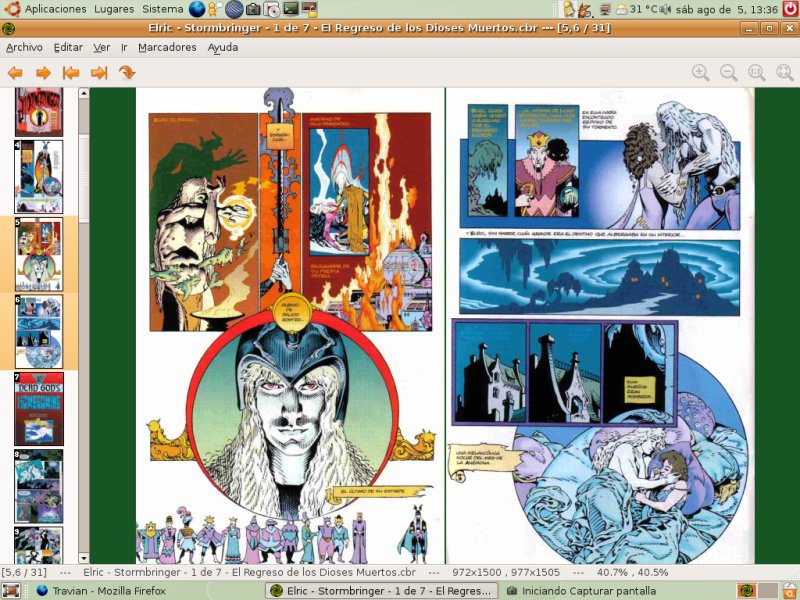Screen dimensions: 800x600
Task: Expand the Lugares panel menu
Action: [x=114, y=9]
